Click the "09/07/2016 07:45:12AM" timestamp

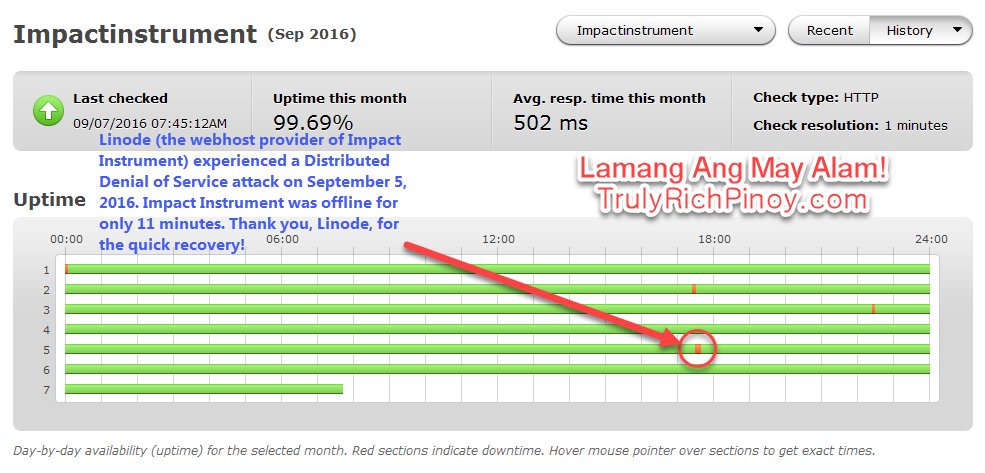(x=150, y=124)
